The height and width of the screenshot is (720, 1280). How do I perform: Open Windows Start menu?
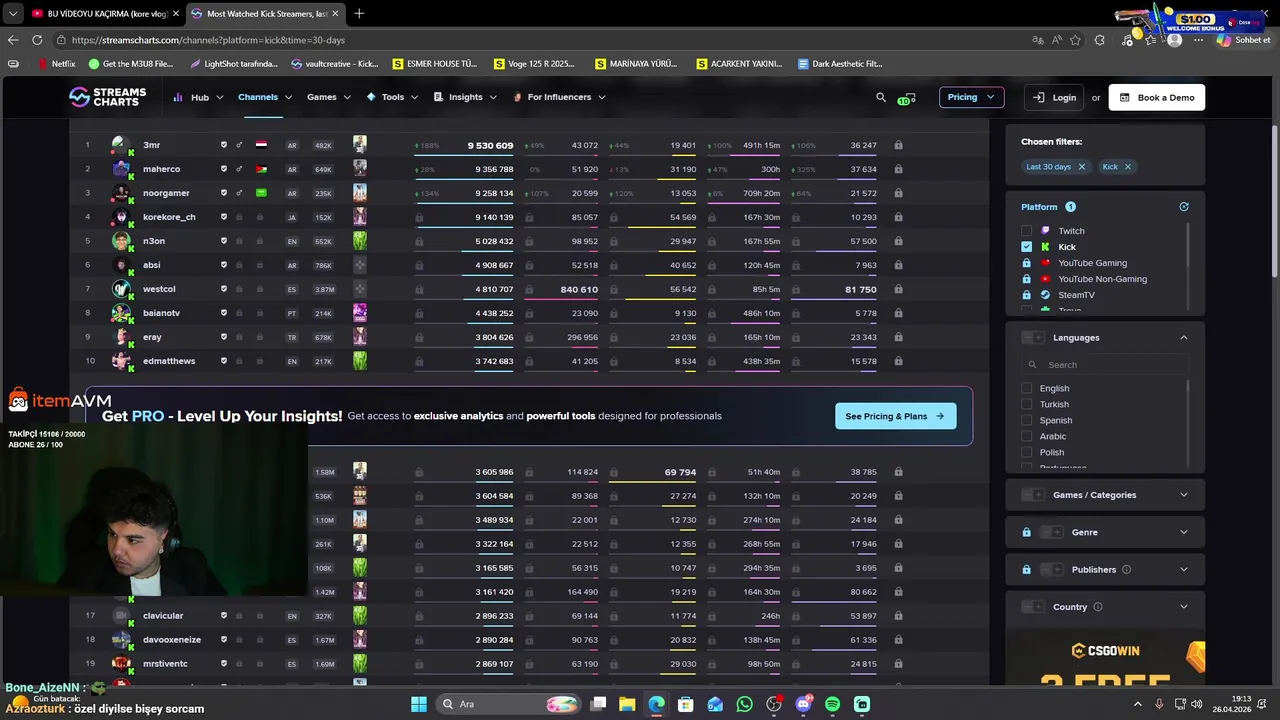tap(419, 704)
